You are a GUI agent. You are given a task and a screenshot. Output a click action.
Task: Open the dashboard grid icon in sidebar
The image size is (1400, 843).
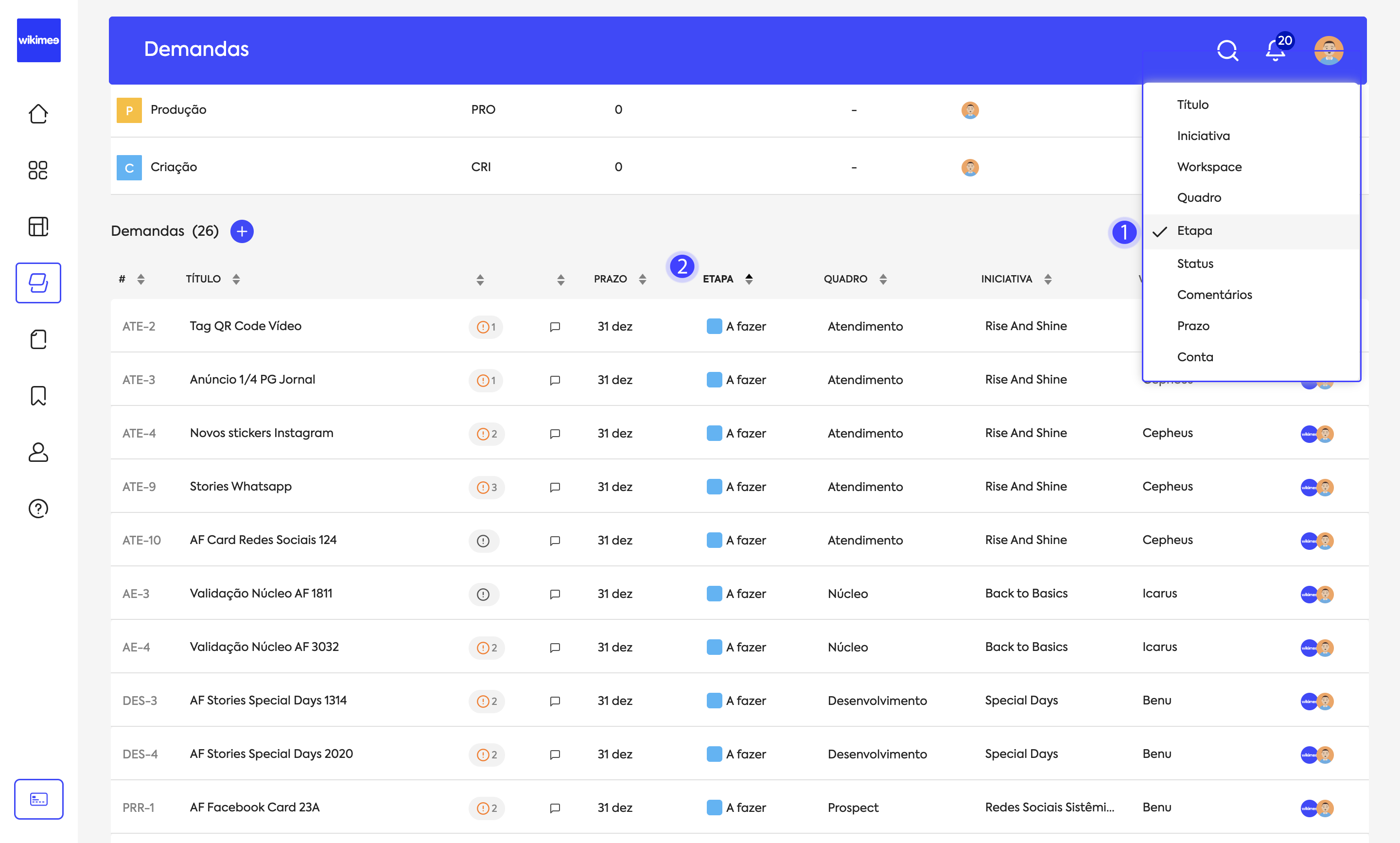click(38, 170)
